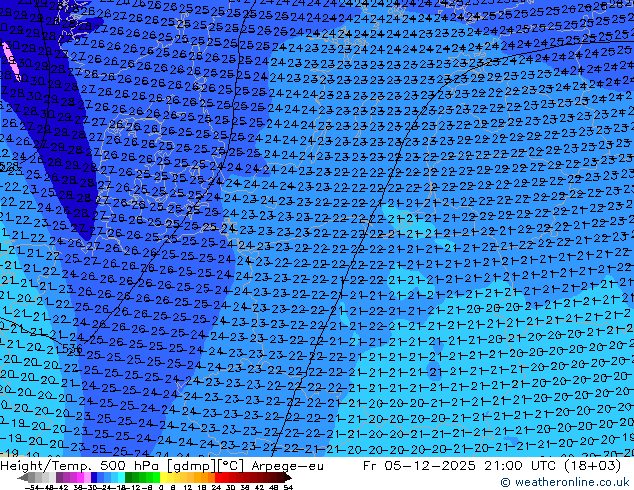Pick the bright green -8°C legend swatch
The height and width of the screenshot is (490, 634).
coord(156,478)
